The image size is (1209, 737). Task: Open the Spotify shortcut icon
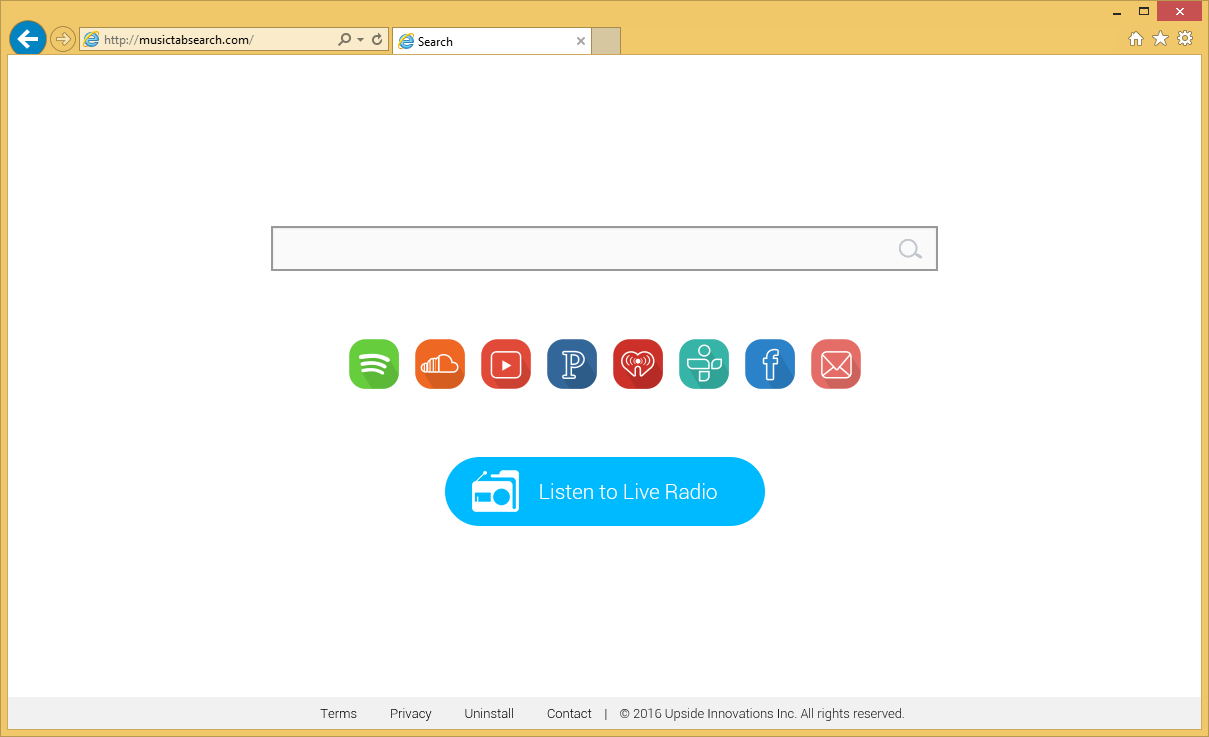[374, 364]
